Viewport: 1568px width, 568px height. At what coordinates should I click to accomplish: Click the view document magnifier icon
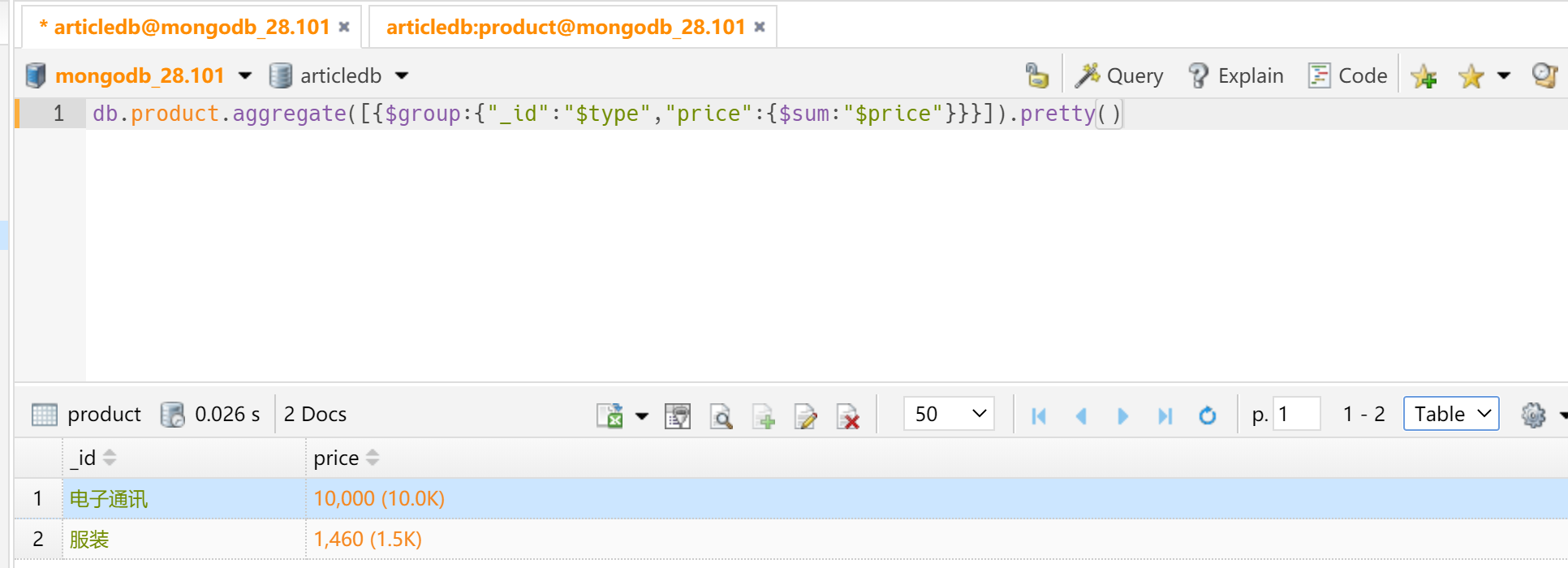tap(721, 415)
